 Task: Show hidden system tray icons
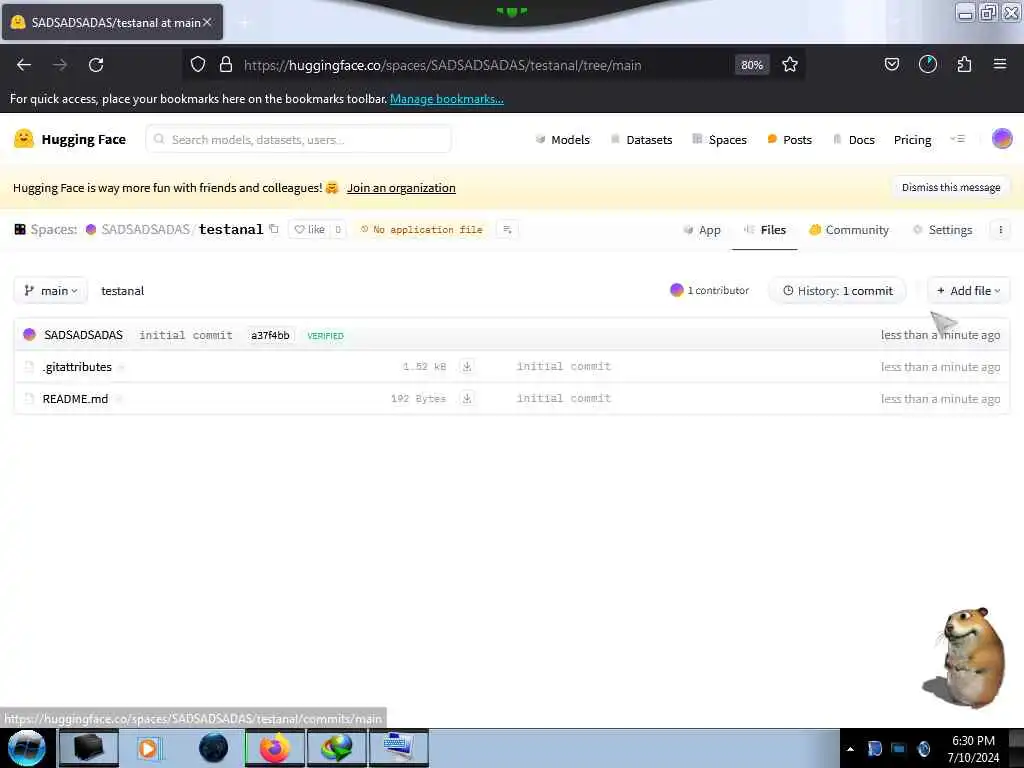coord(850,749)
